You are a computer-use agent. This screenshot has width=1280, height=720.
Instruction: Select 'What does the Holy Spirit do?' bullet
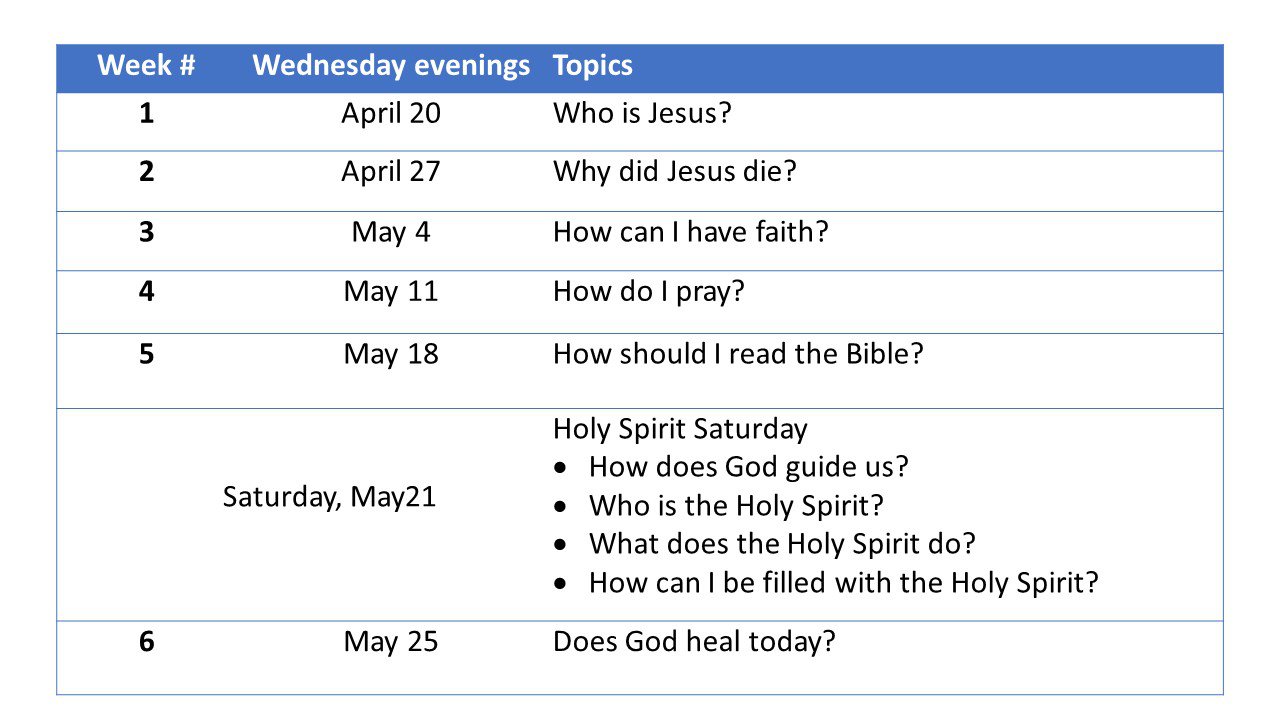[x=782, y=544]
